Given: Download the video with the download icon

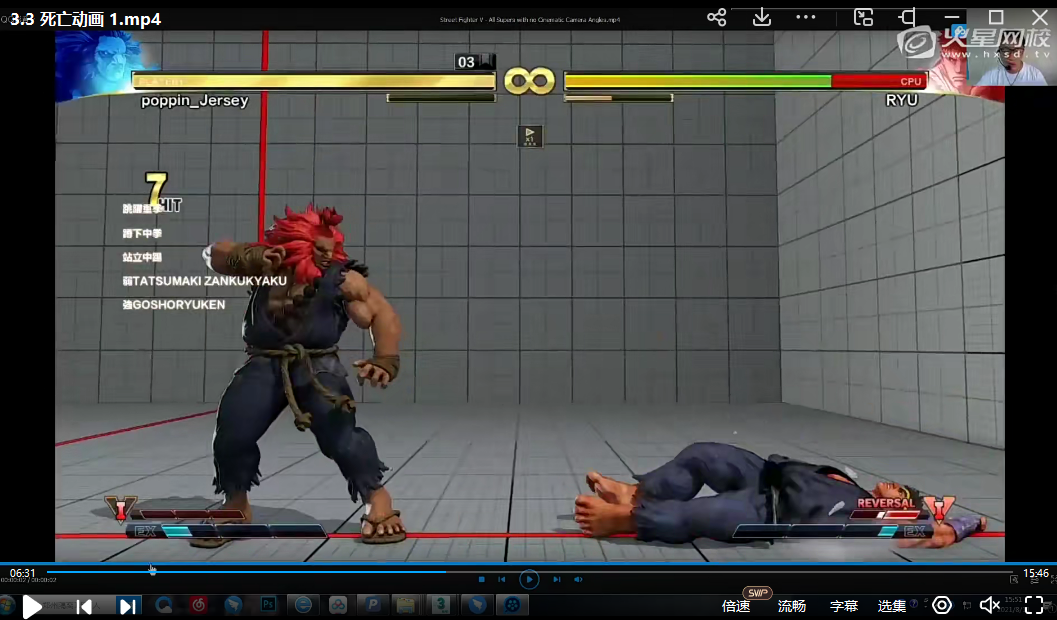Looking at the screenshot, I should tap(762, 17).
